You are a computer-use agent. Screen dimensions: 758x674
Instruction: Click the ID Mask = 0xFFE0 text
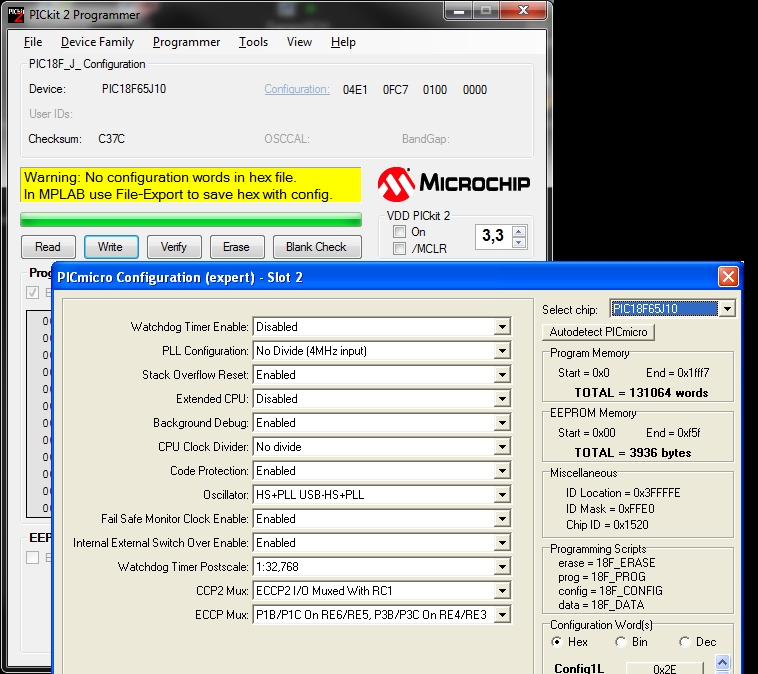pyautogui.click(x=610, y=509)
